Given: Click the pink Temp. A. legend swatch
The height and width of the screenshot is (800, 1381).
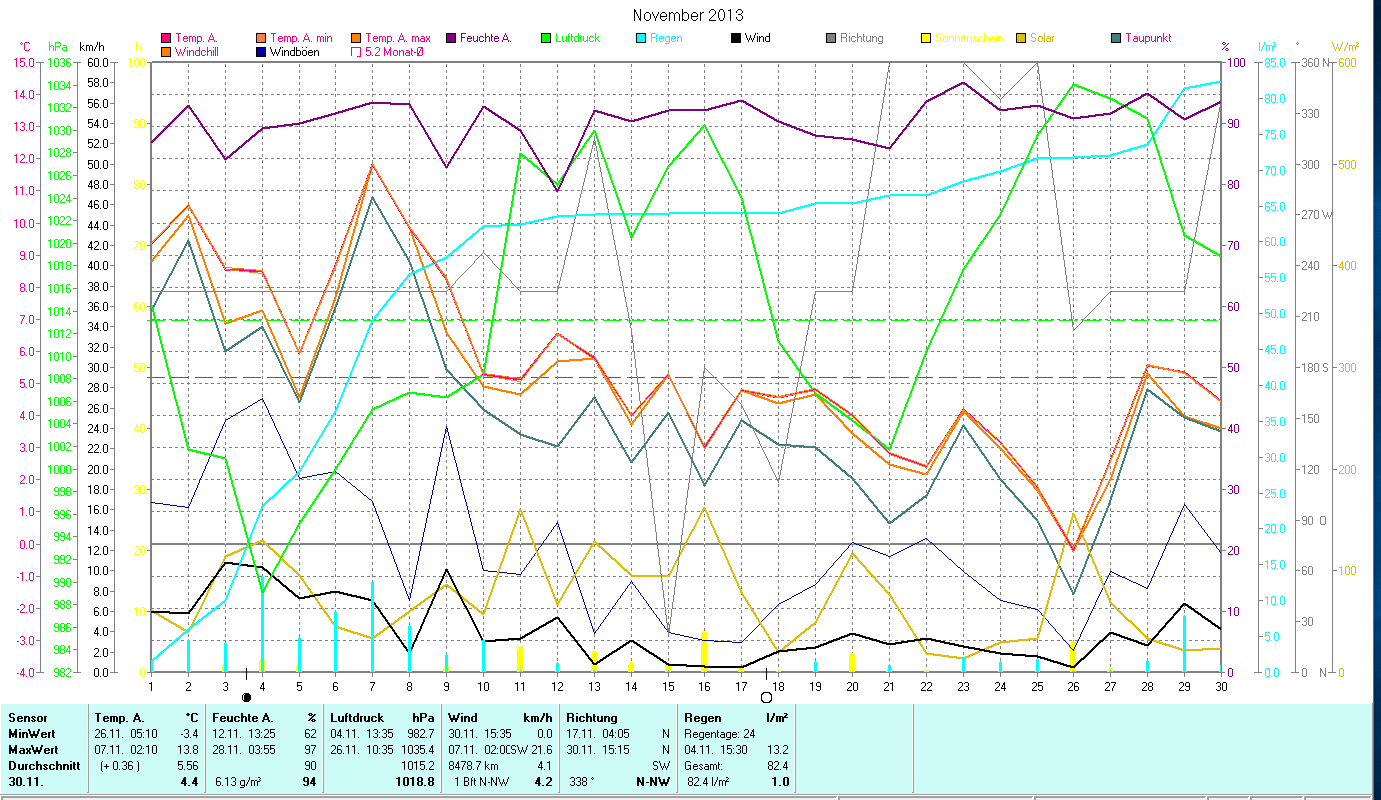Looking at the screenshot, I should 166,38.
